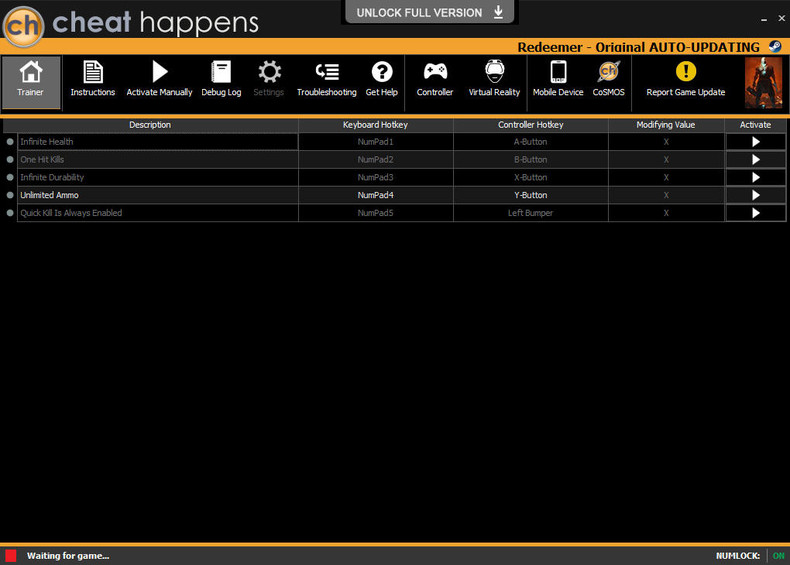Open Virtual Reality options
The width and height of the screenshot is (790, 565).
[494, 79]
